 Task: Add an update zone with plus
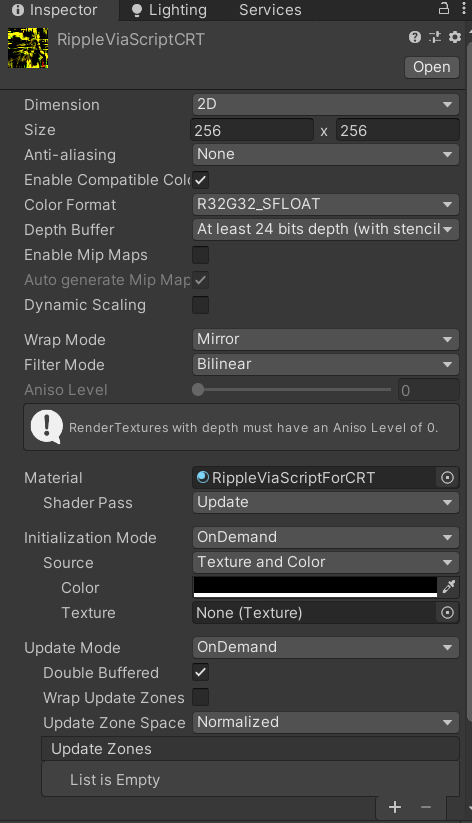click(395, 807)
